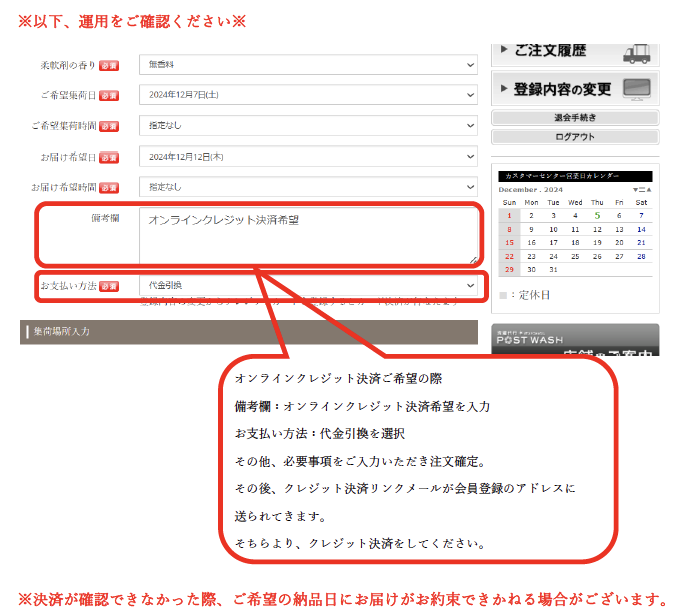Click the ご希望集荷日 field label
The height and width of the screenshot is (616, 686).
pos(68,95)
